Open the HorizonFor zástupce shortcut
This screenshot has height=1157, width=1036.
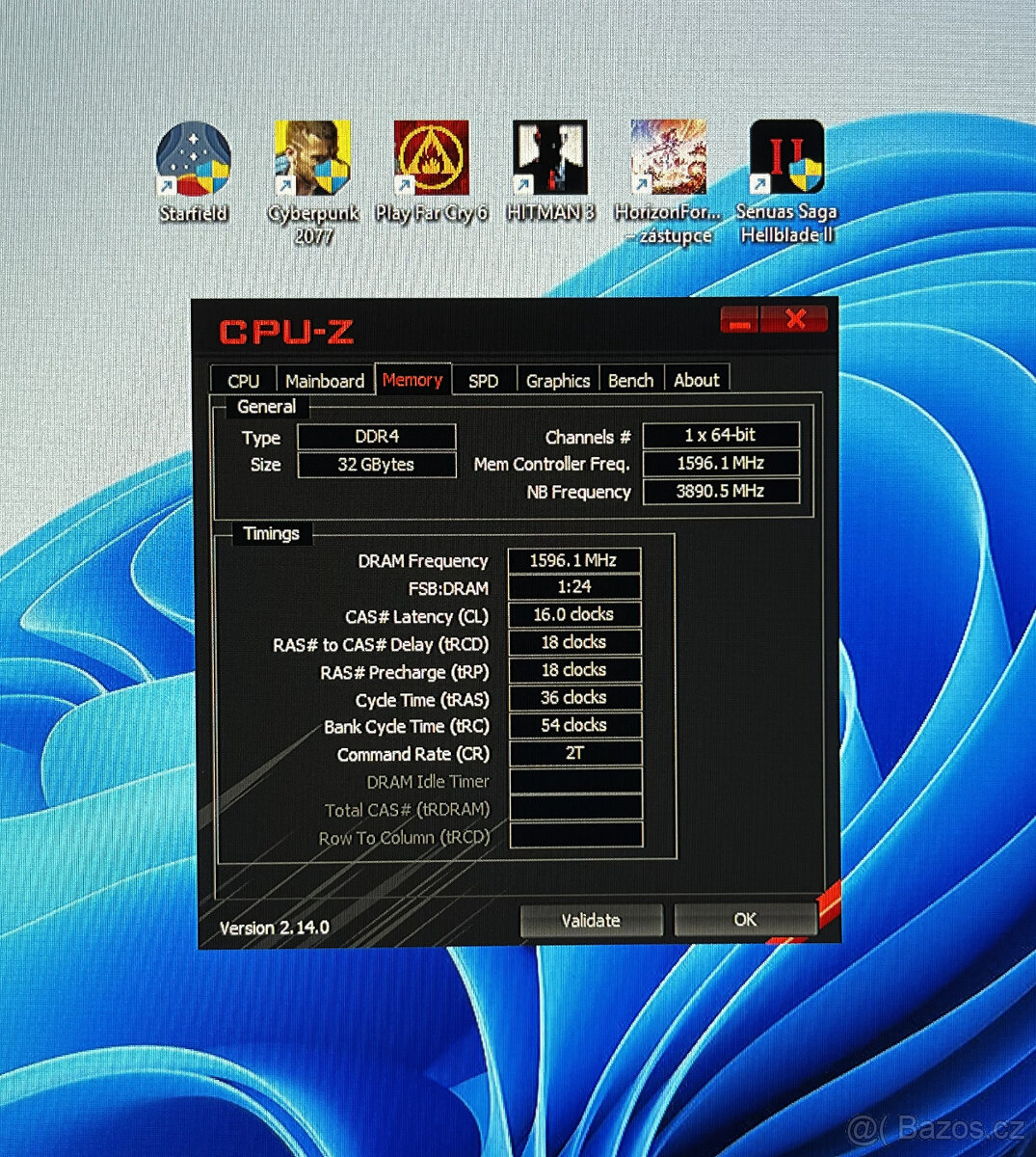tap(668, 159)
